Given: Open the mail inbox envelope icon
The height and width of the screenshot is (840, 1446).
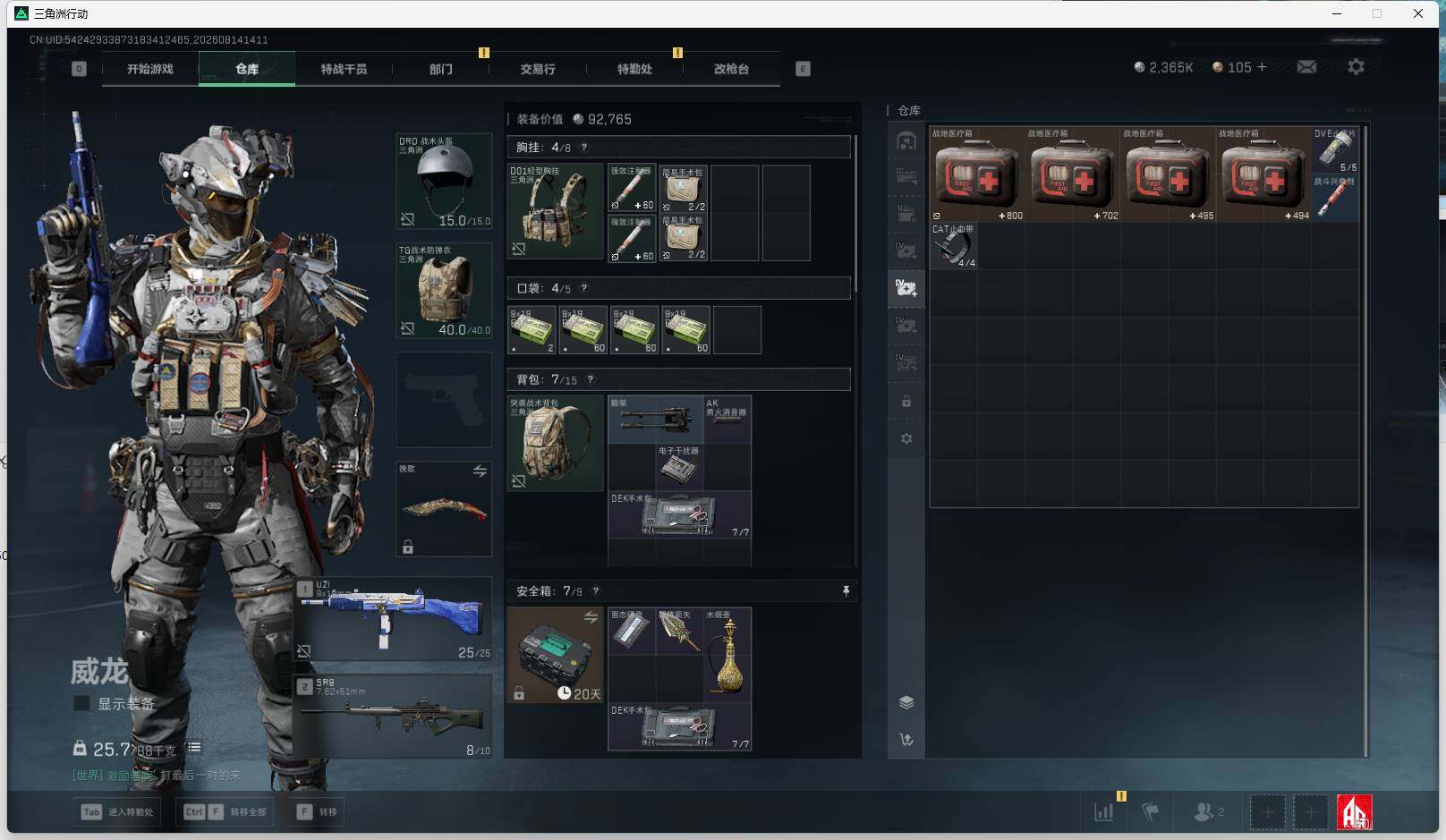Looking at the screenshot, I should tap(1306, 67).
